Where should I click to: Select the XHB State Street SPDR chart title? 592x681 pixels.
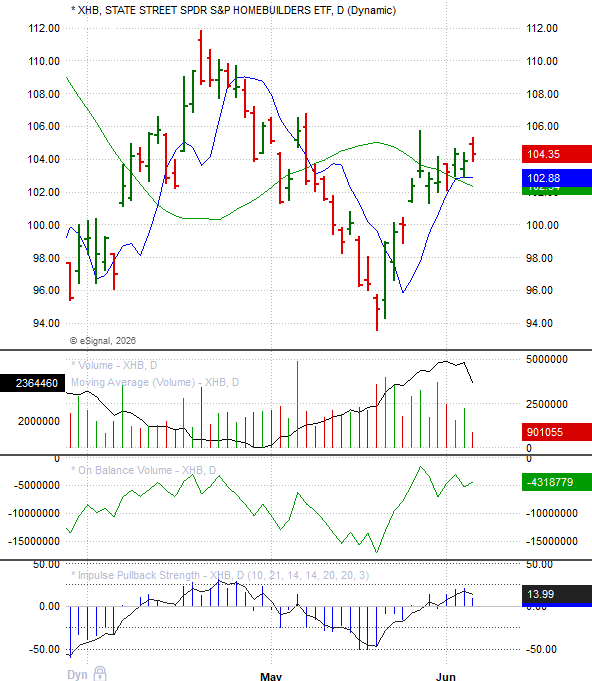[234, 10]
